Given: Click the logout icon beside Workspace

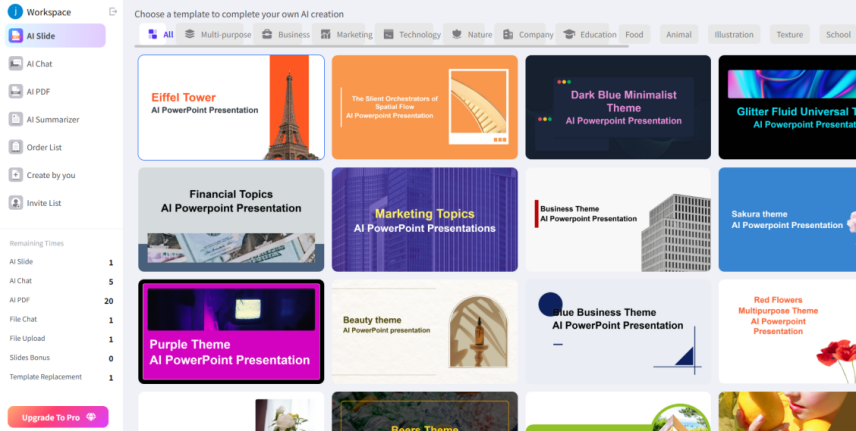Looking at the screenshot, I should pyautogui.click(x=113, y=11).
